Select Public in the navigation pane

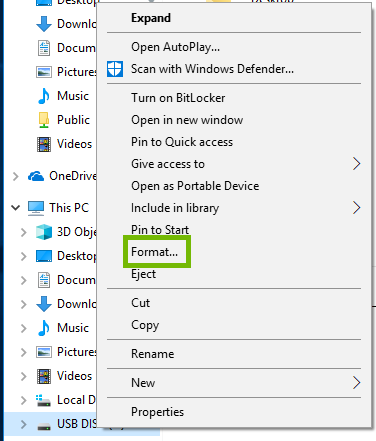(73, 120)
